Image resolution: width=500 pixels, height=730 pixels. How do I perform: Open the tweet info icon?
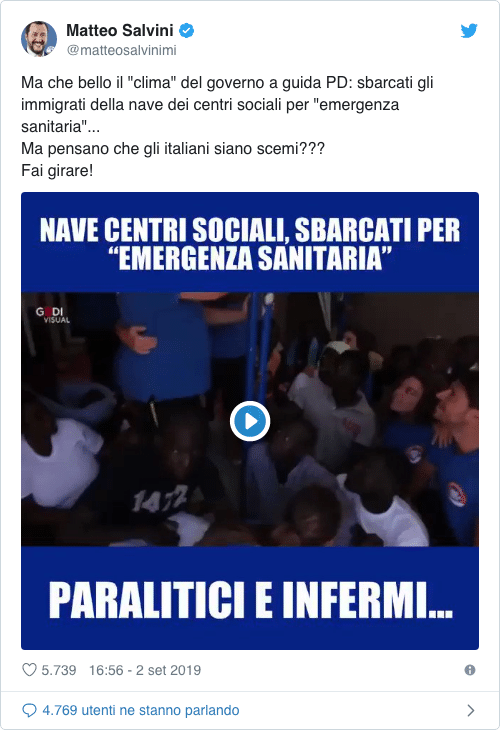(470, 670)
